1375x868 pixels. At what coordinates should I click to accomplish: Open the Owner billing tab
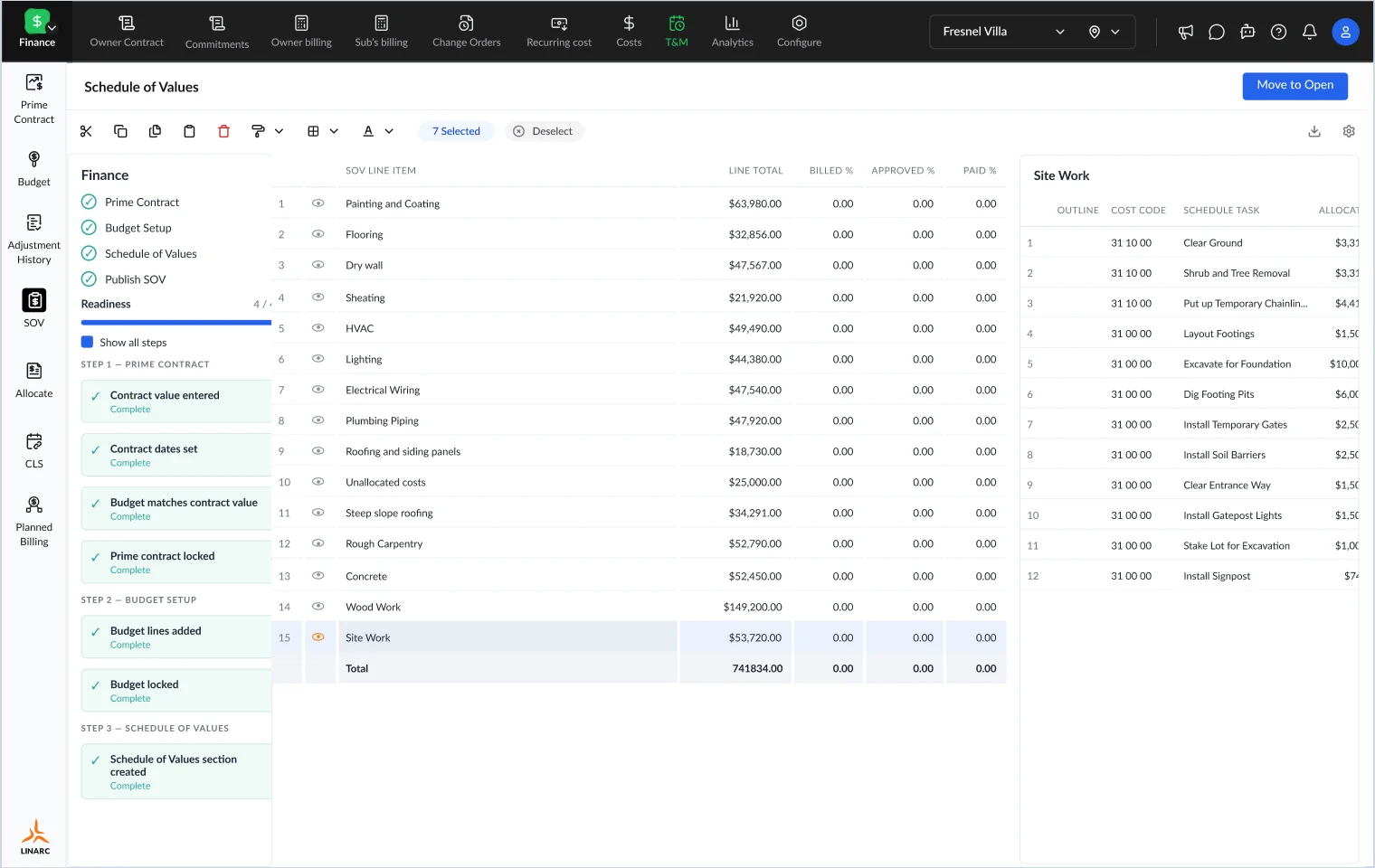pyautogui.click(x=301, y=32)
